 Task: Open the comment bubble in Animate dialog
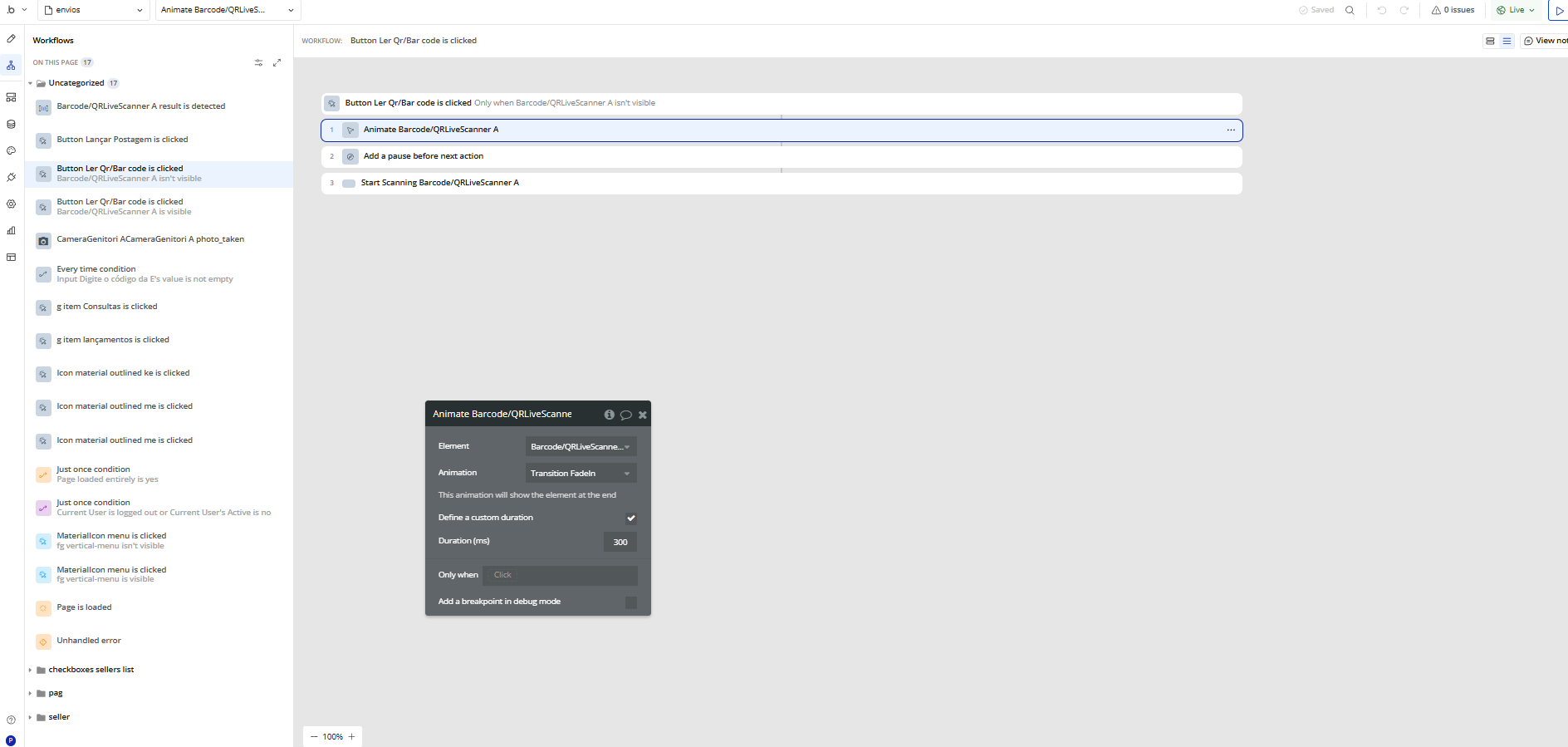(626, 415)
